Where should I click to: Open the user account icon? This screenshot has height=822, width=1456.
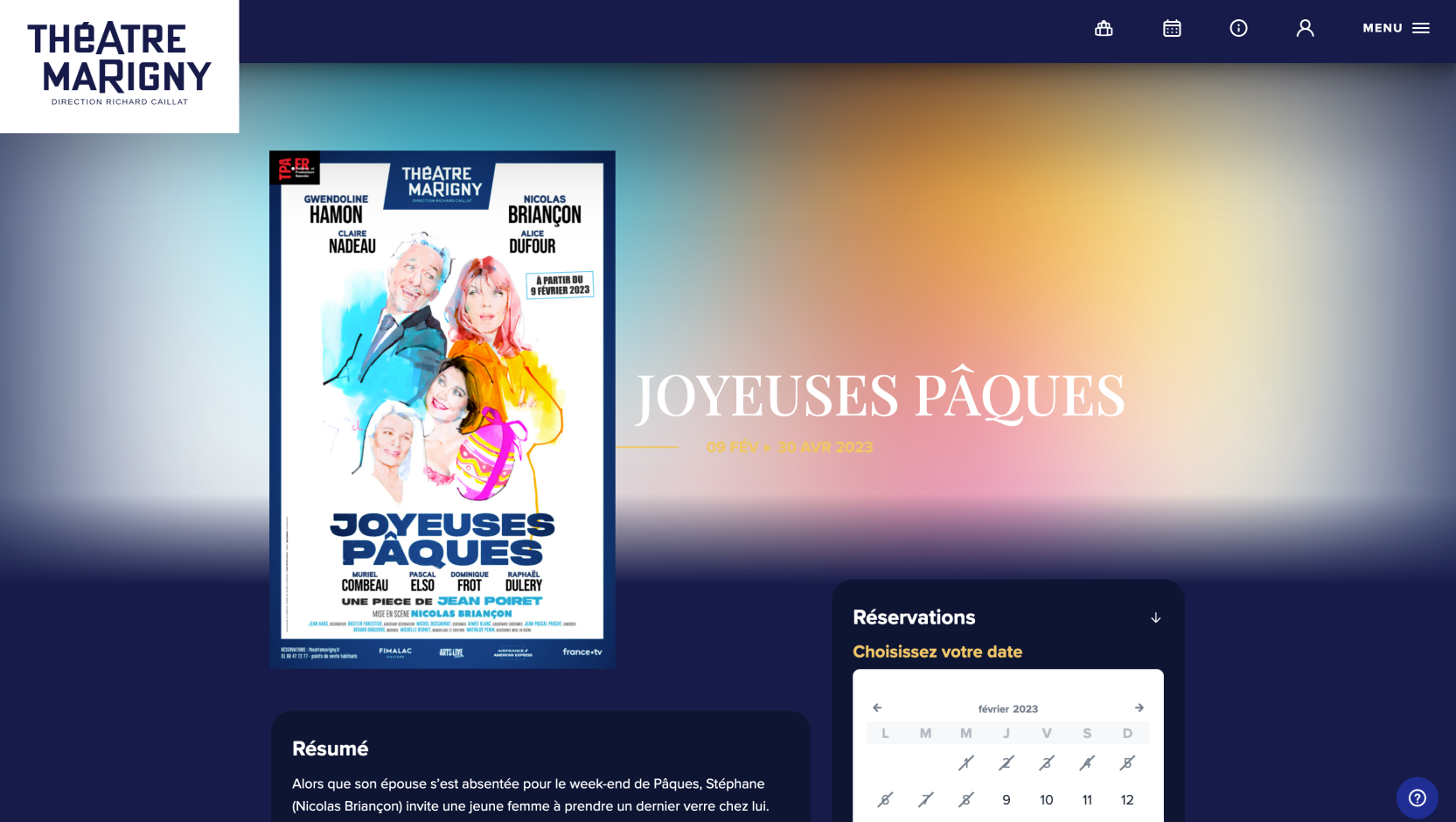click(x=1305, y=28)
